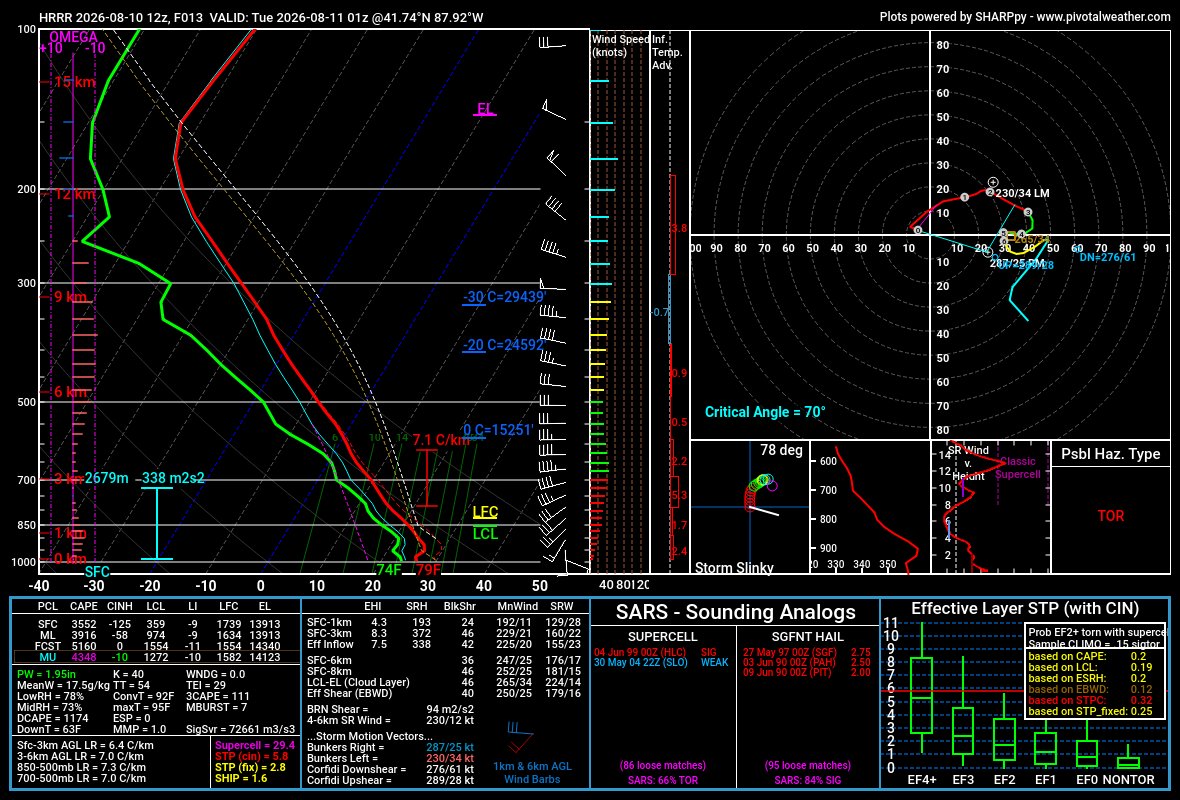The height and width of the screenshot is (800, 1180).
Task: Click the 79F surface temperature value
Action: point(428,570)
